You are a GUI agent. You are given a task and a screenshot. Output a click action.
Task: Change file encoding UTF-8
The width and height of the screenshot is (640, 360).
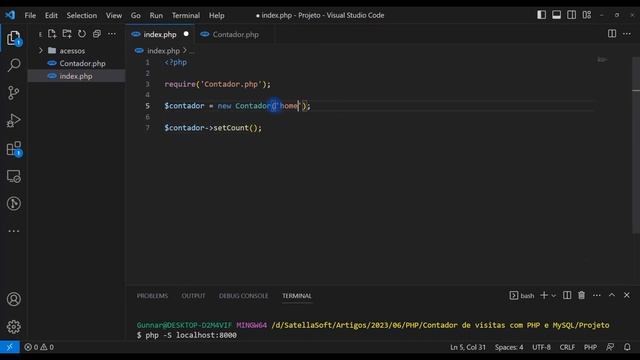coord(541,347)
